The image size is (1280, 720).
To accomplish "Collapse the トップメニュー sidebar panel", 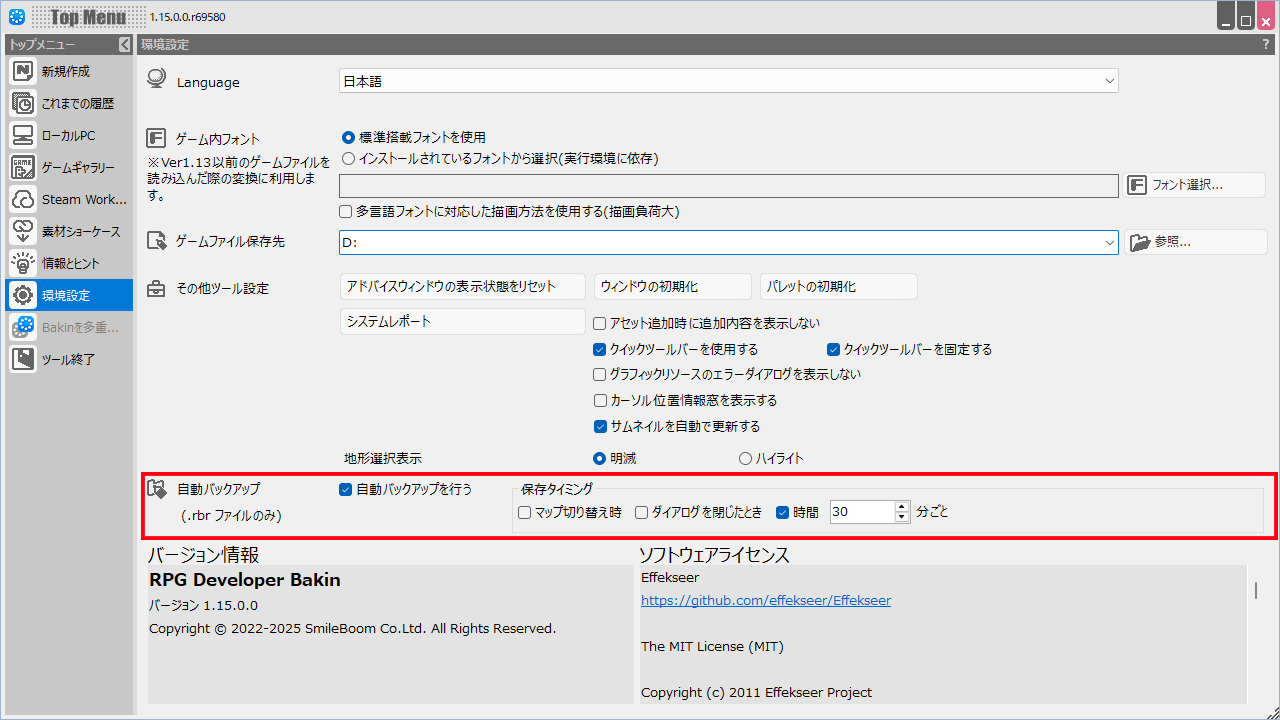I will [124, 44].
